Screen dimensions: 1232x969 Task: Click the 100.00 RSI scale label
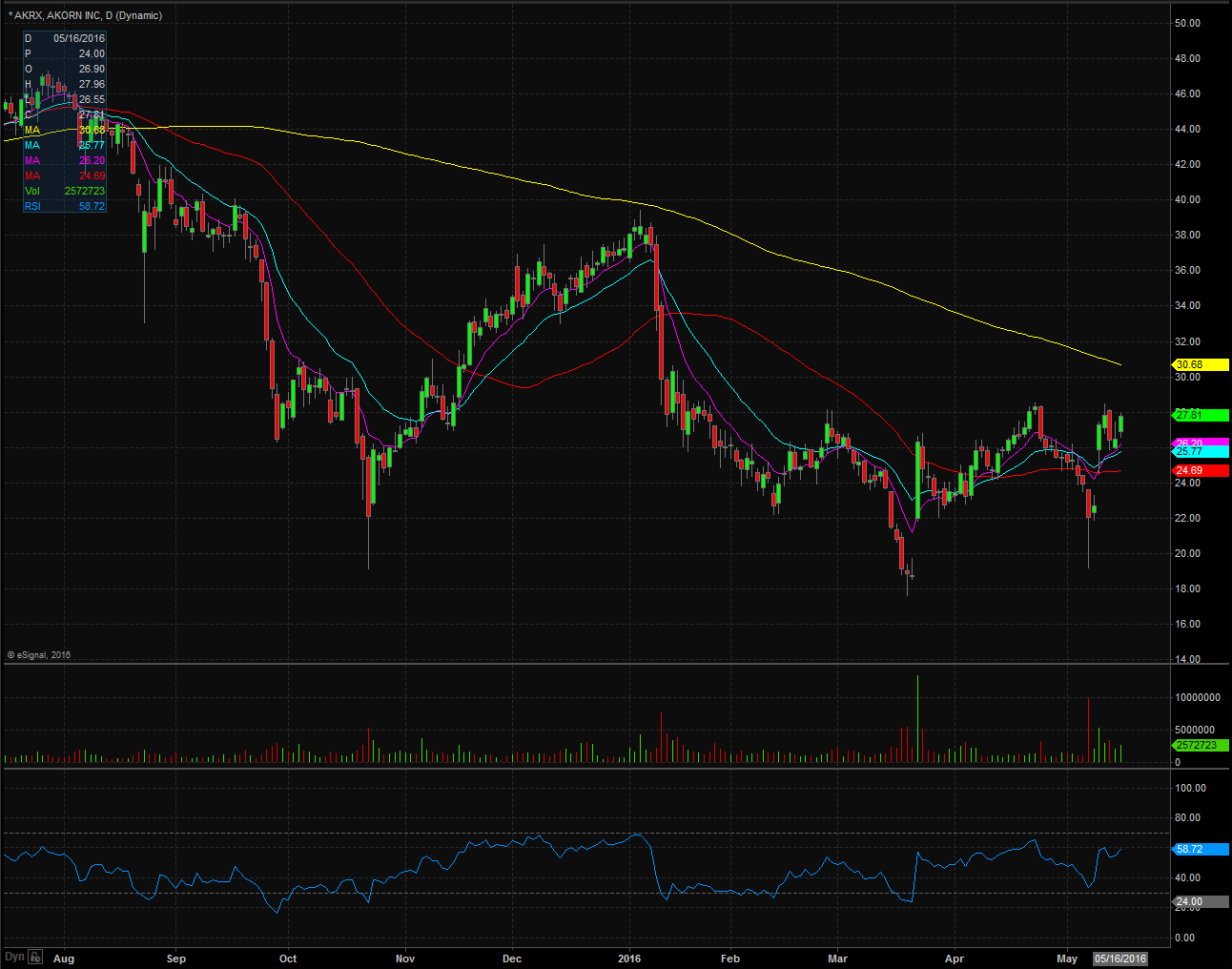coord(1190,788)
